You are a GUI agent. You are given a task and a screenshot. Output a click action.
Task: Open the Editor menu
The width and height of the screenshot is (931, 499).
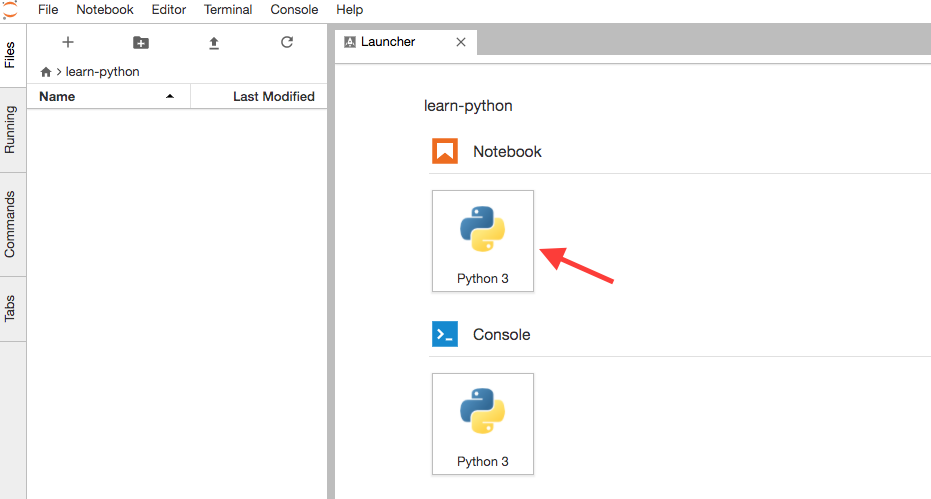pyautogui.click(x=169, y=10)
